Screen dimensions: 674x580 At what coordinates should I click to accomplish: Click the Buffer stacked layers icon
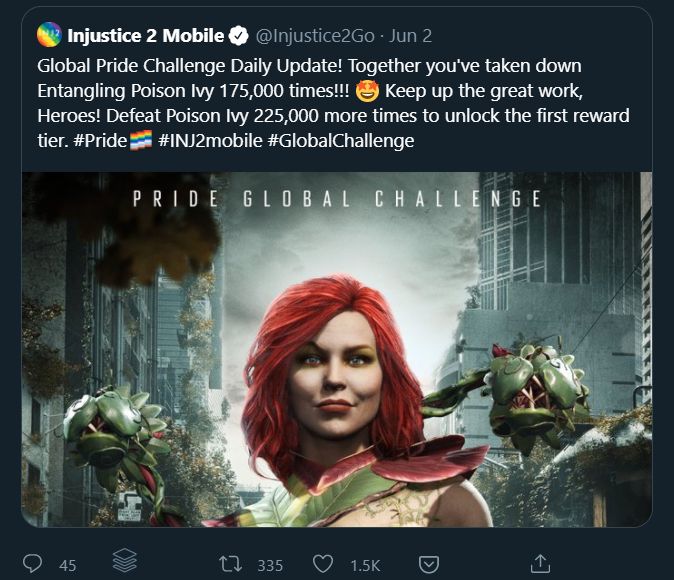click(124, 563)
